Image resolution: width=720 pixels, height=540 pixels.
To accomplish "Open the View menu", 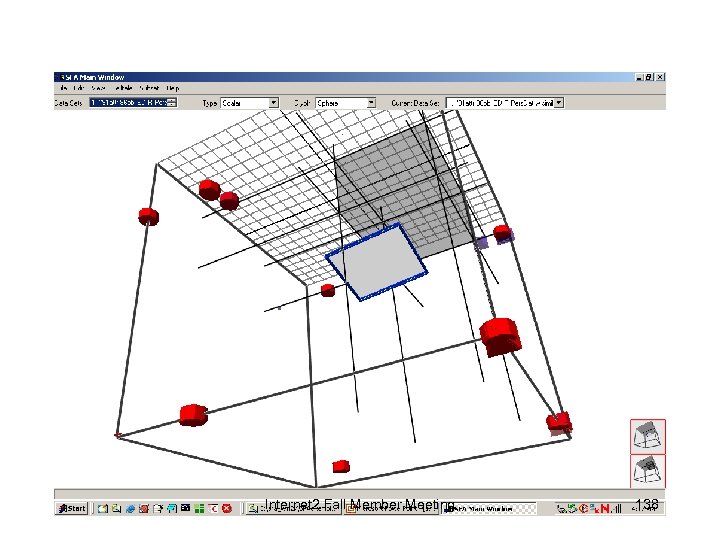I will (98, 88).
